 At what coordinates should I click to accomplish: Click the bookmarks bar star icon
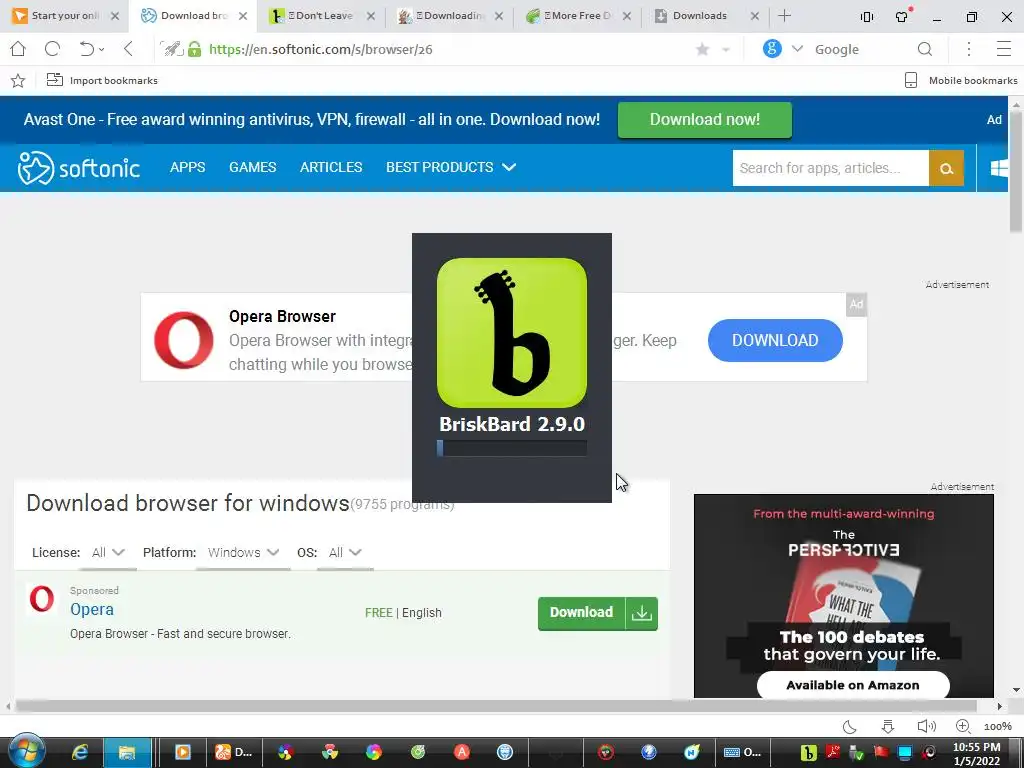tap(18, 80)
